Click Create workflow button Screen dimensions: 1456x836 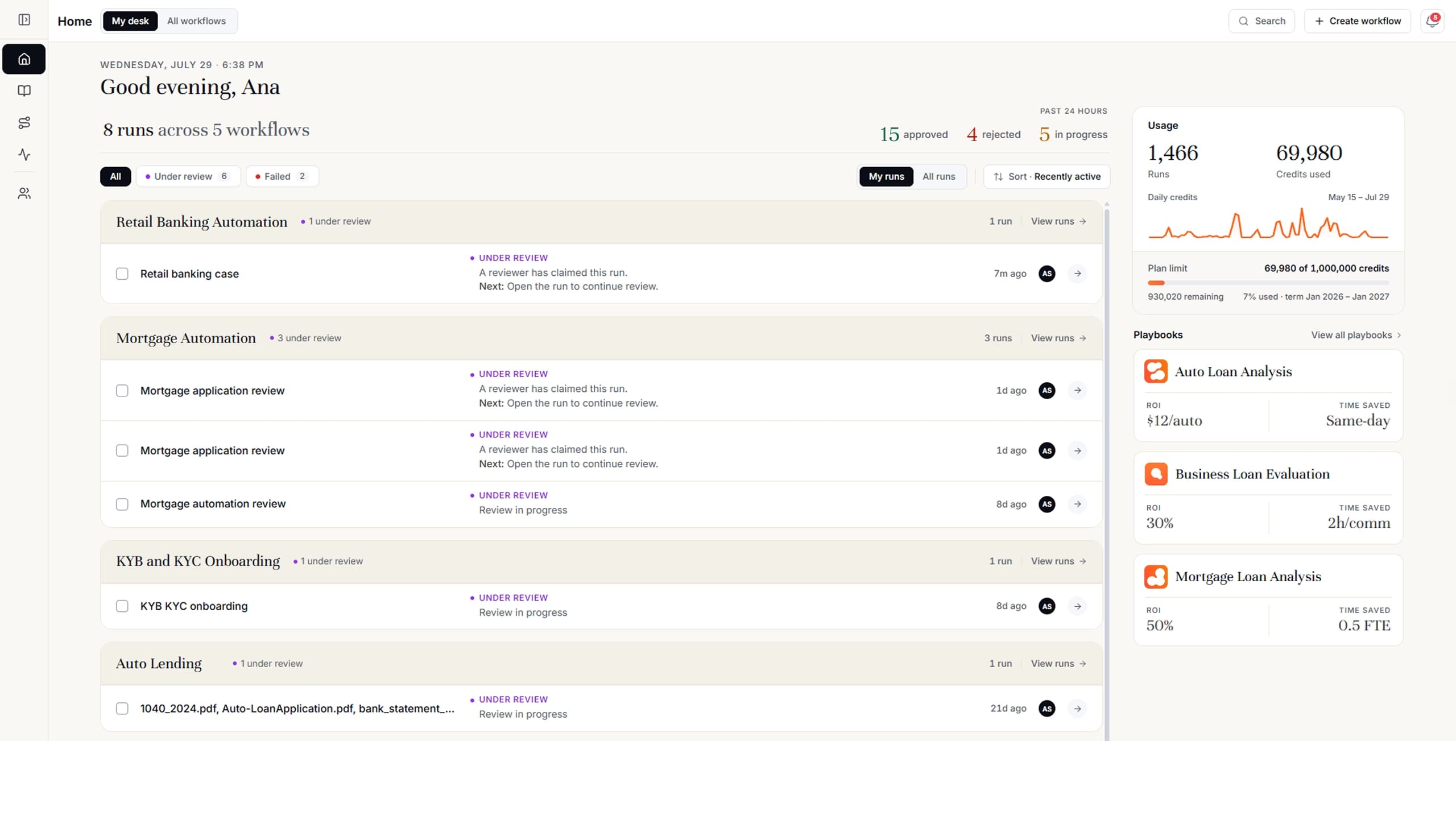click(1357, 21)
